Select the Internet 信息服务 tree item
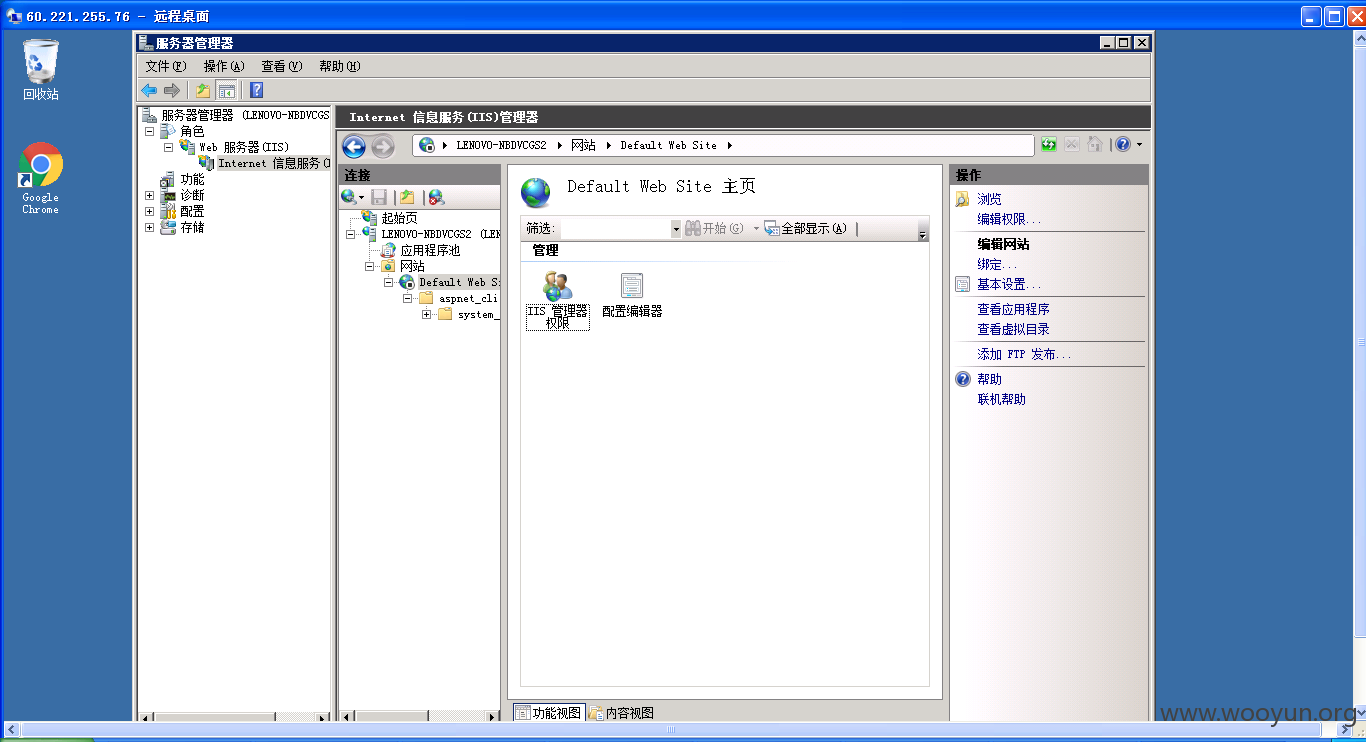Viewport: 1366px width, 742px height. [x=273, y=163]
